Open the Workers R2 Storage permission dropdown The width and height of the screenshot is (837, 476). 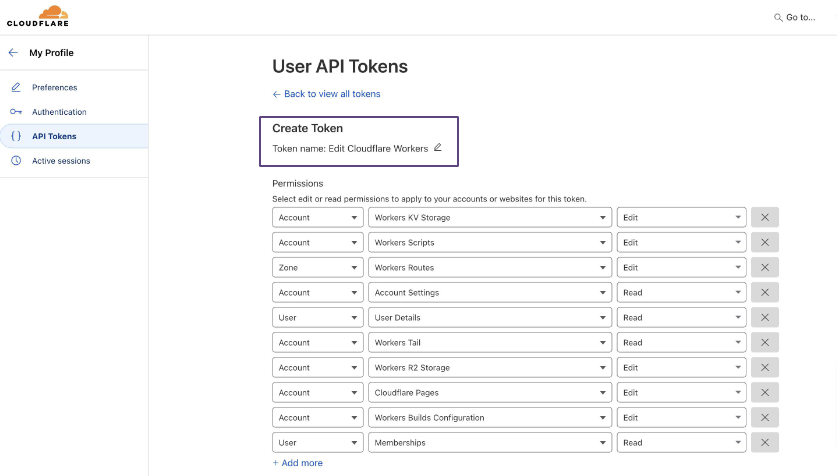click(x=490, y=368)
